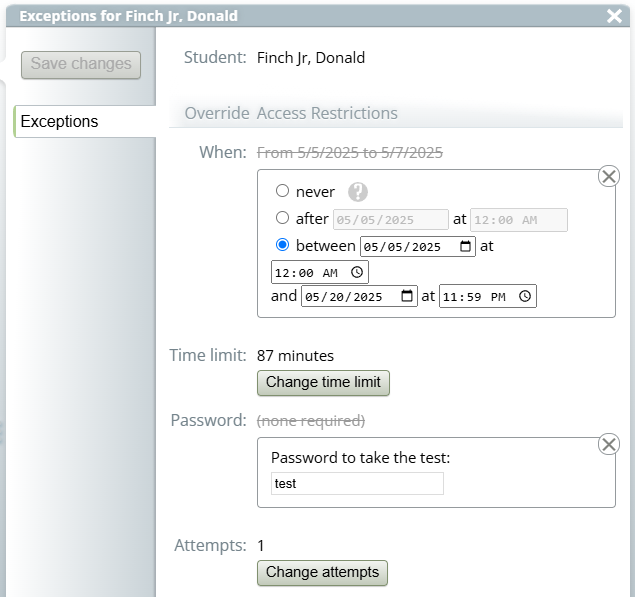Open calendar picker for between start date
This screenshot has height=597, width=635.
pyautogui.click(x=465, y=246)
